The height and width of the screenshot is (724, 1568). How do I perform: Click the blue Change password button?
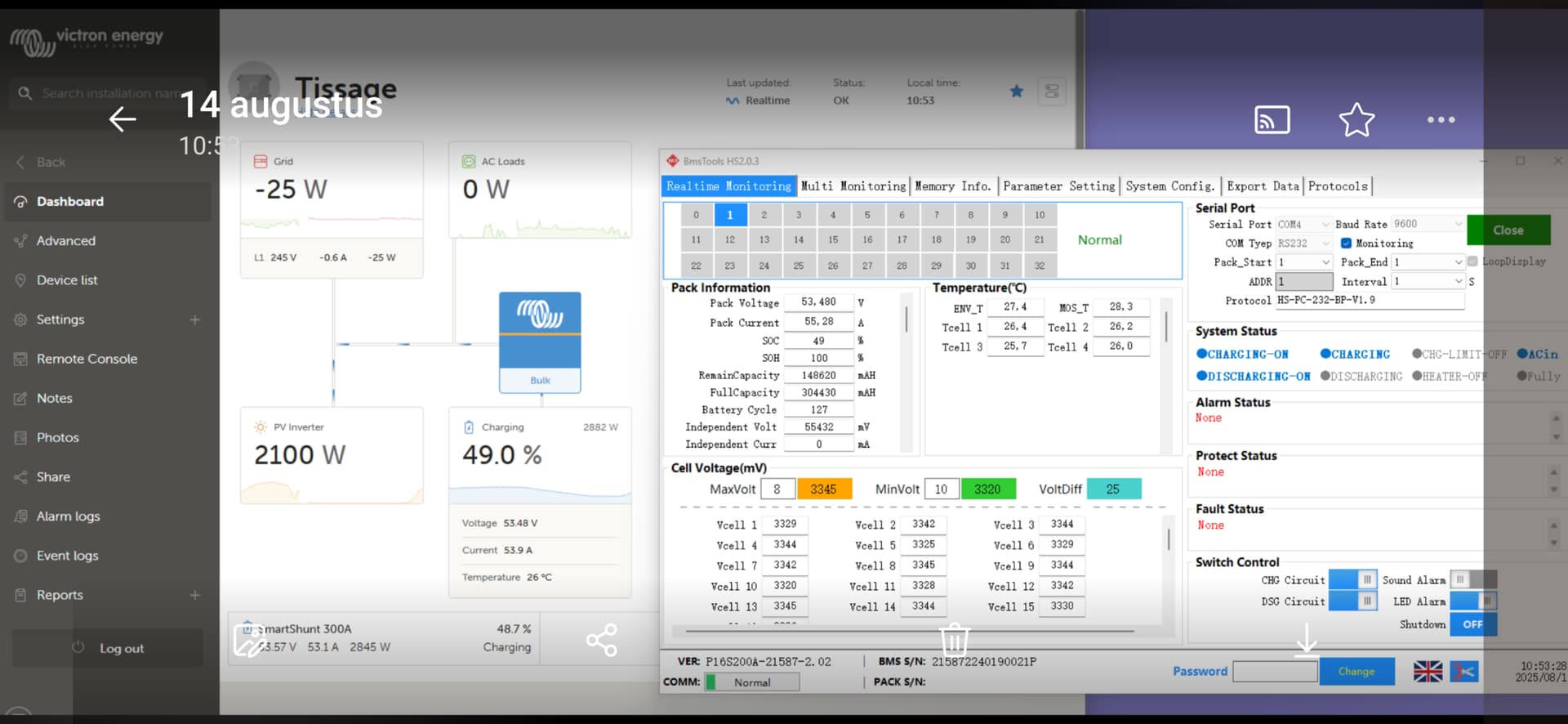[1356, 672]
